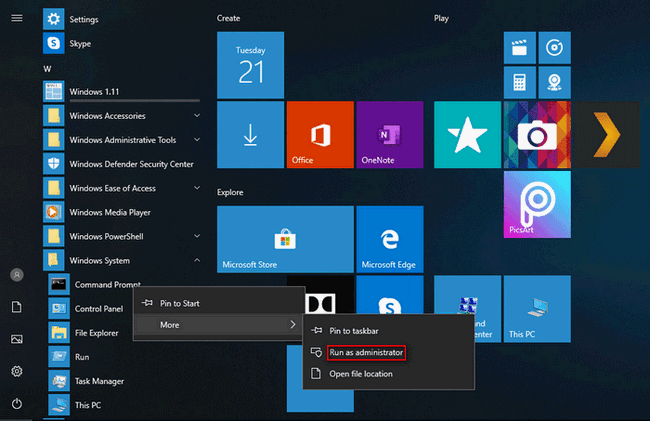Select Pin to Start in context menu
Screen dimensions: 650x421
tap(219, 303)
